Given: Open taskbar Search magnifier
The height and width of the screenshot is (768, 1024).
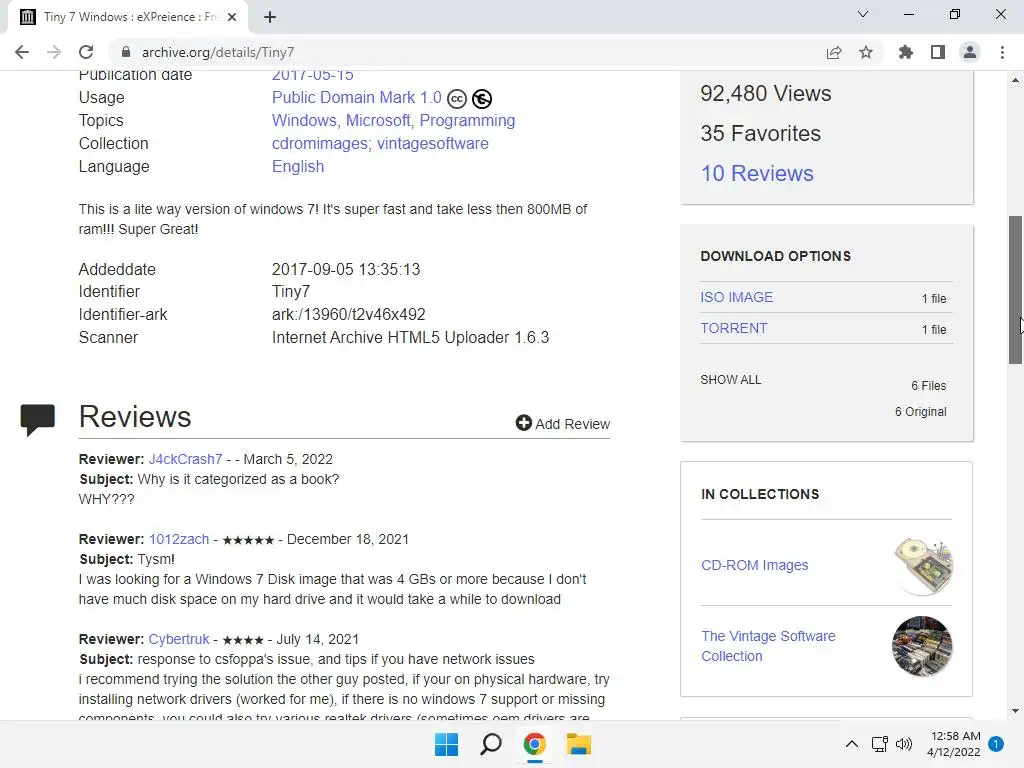Looking at the screenshot, I should [490, 744].
